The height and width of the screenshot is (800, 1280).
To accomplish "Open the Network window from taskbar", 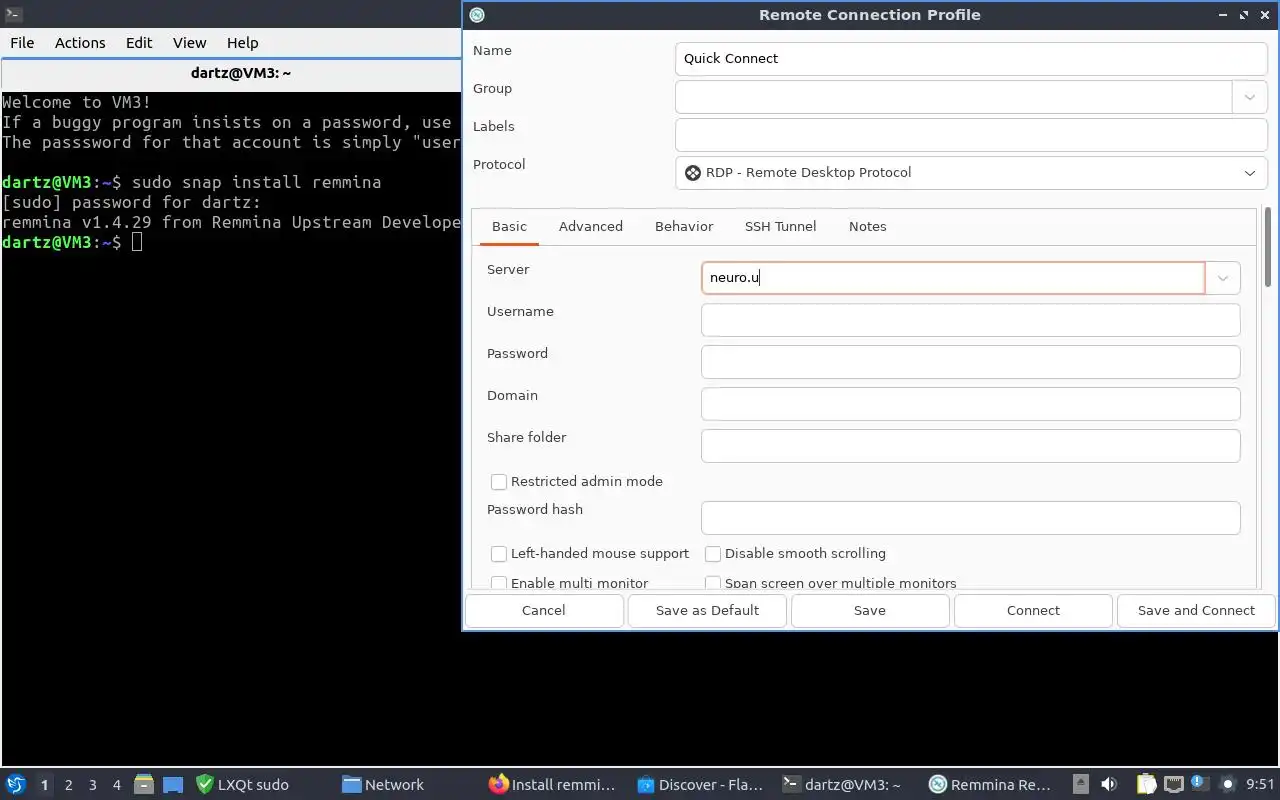I will [x=383, y=785].
